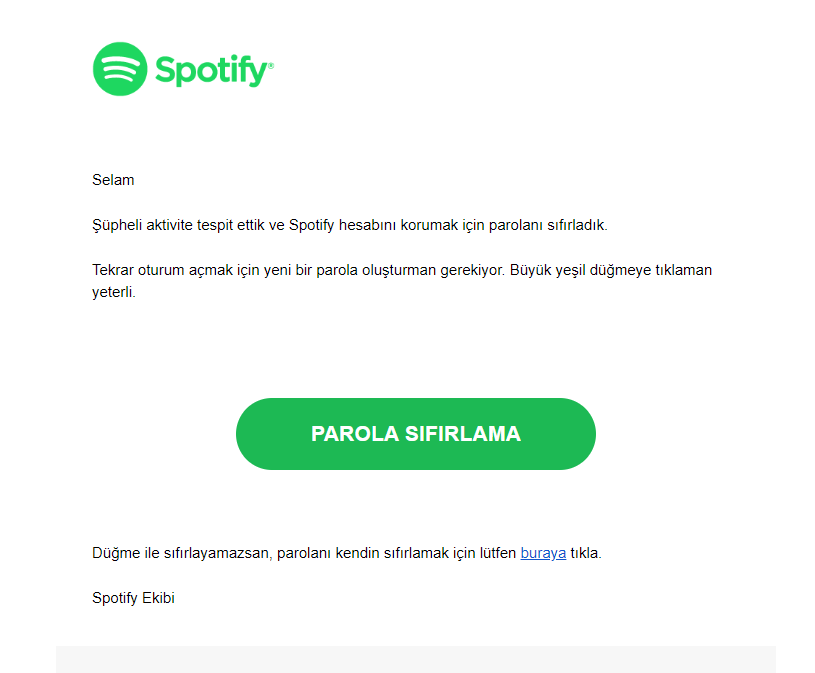Click the word 'yeterli.' in the message
This screenshot has width=815, height=673.
tap(113, 293)
